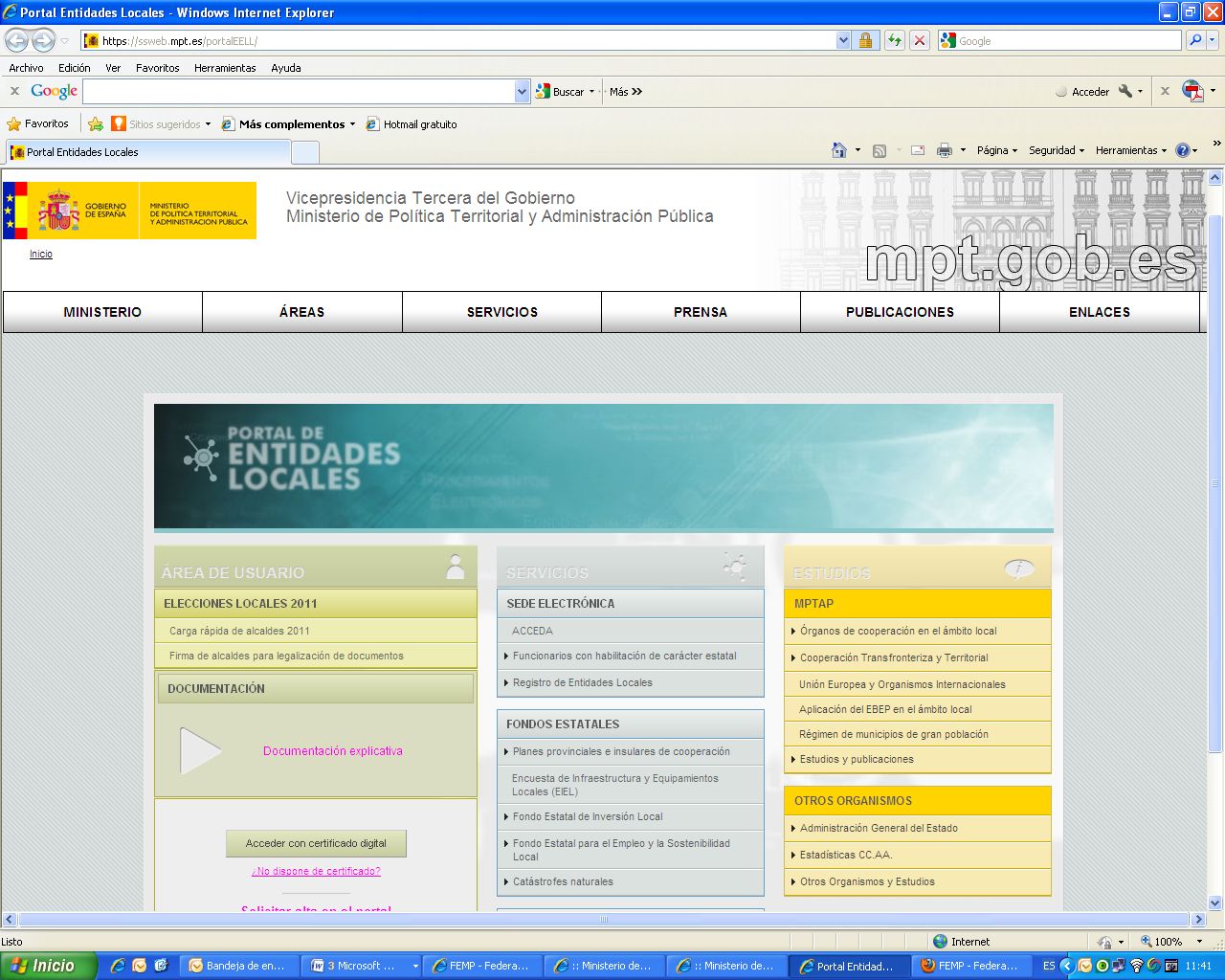Select the MINISTERIO navigation tab
This screenshot has width=1225, height=980.
[102, 312]
